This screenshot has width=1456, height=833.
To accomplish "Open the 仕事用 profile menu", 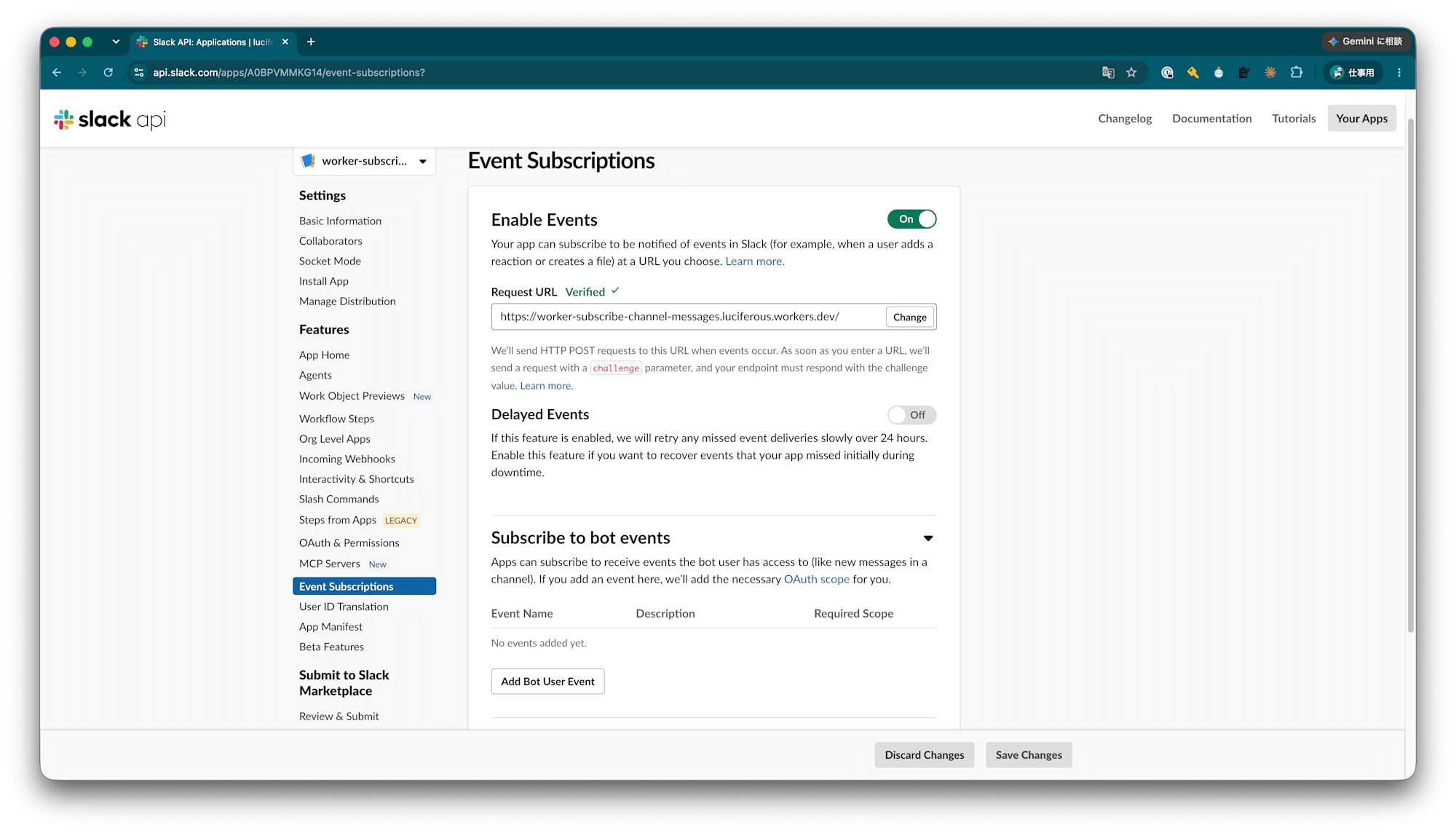I will click(x=1353, y=73).
